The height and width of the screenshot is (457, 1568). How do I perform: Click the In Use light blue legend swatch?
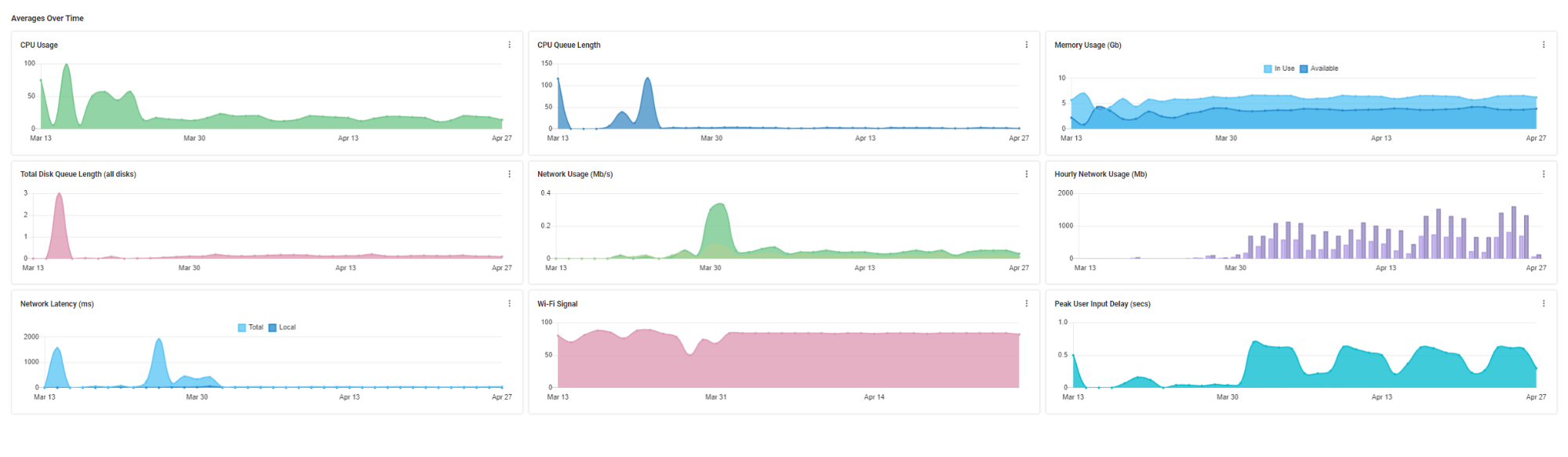(x=1268, y=69)
